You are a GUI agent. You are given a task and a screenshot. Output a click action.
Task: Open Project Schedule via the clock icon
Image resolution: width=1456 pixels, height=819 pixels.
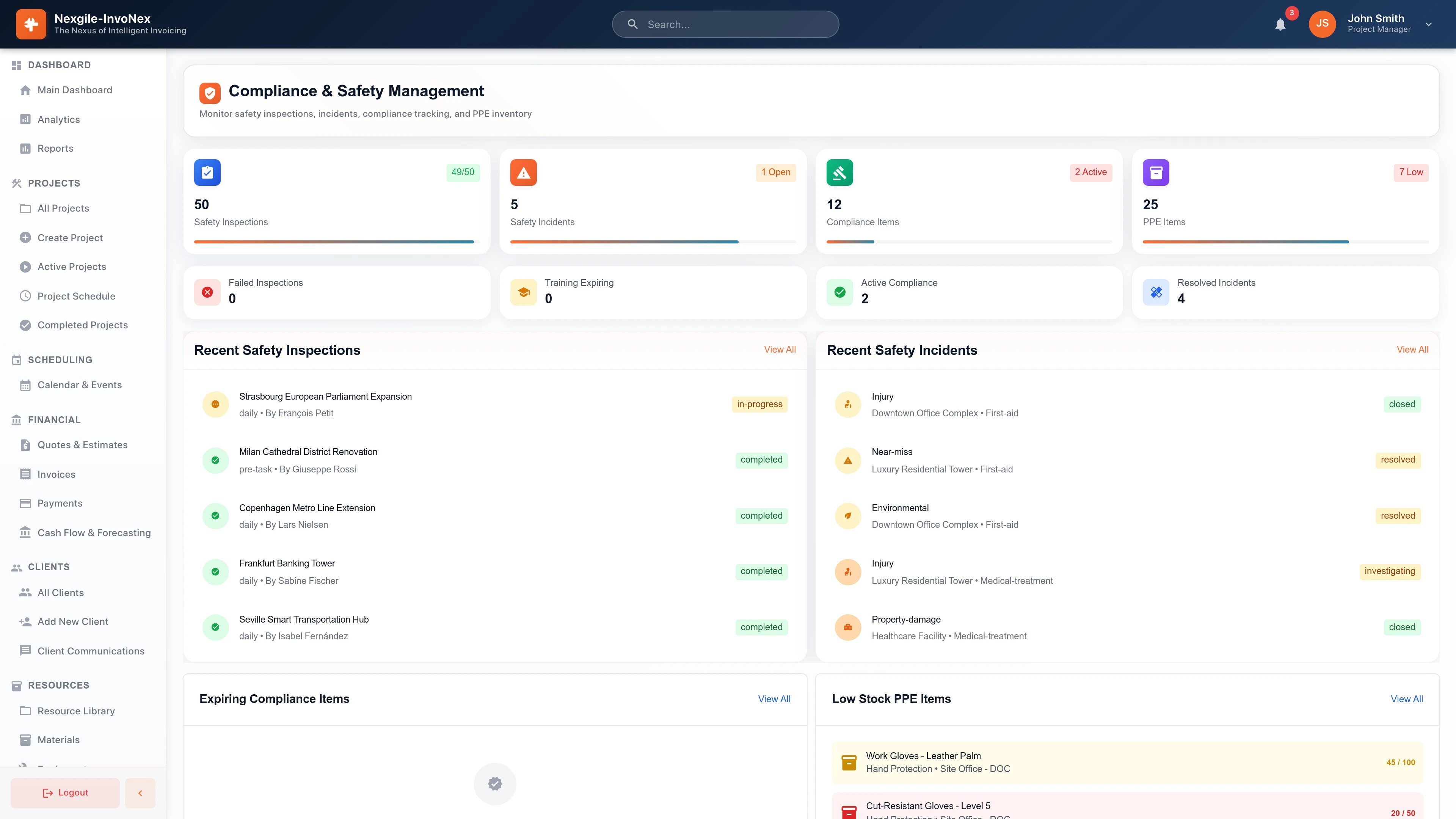click(25, 296)
